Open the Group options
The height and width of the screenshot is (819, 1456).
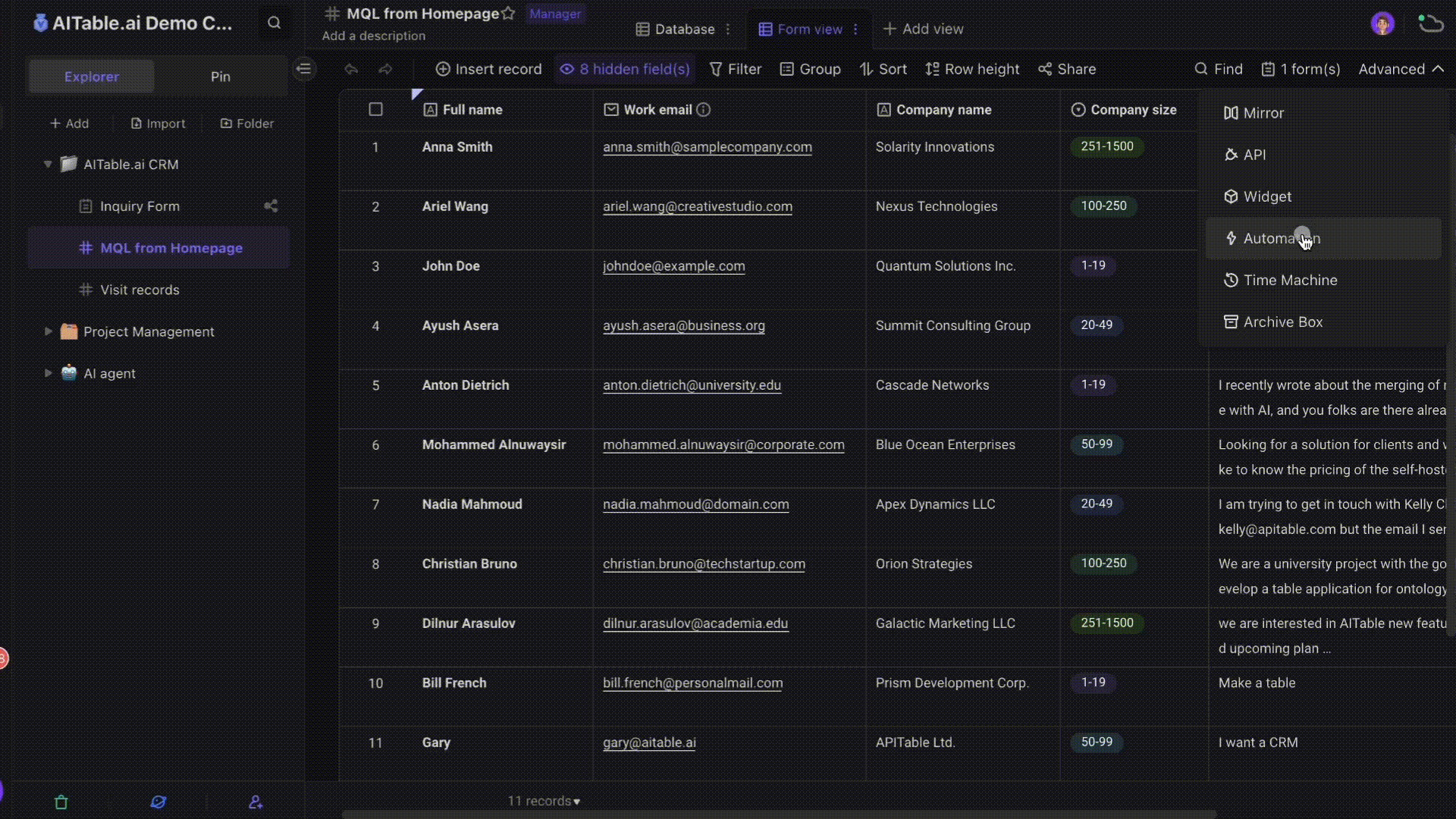pos(810,69)
